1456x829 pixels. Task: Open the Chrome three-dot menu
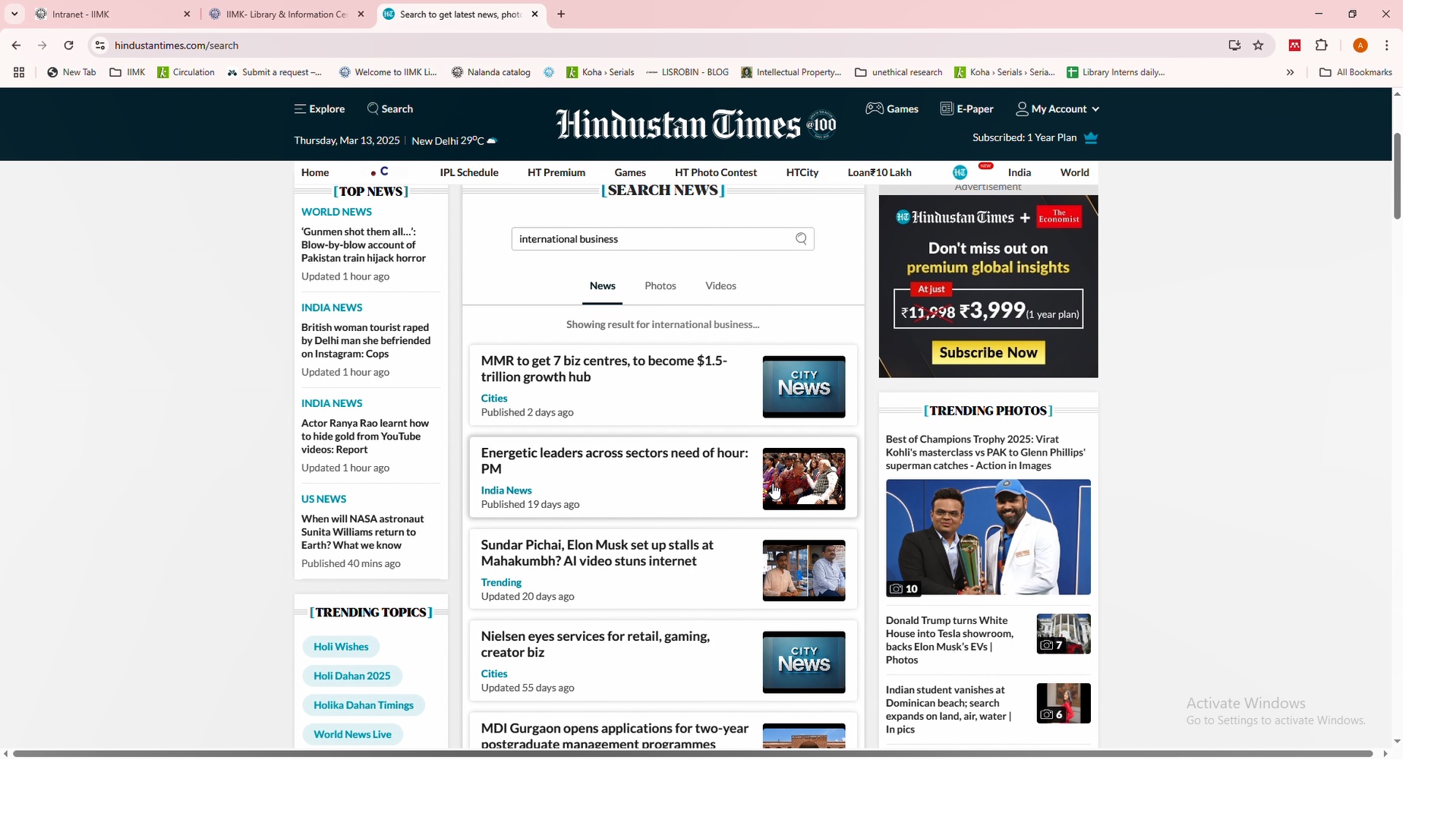(x=1386, y=46)
